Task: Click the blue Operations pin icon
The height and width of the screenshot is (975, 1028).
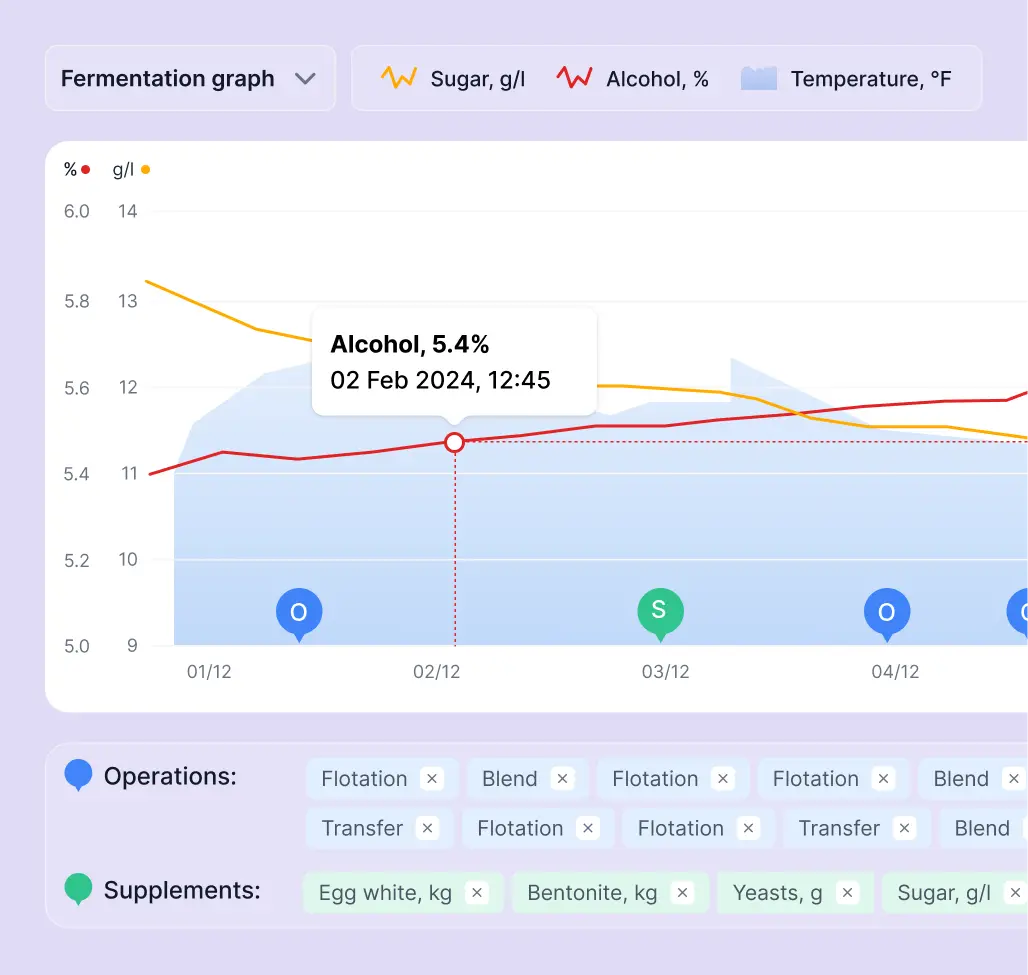Action: point(78,774)
